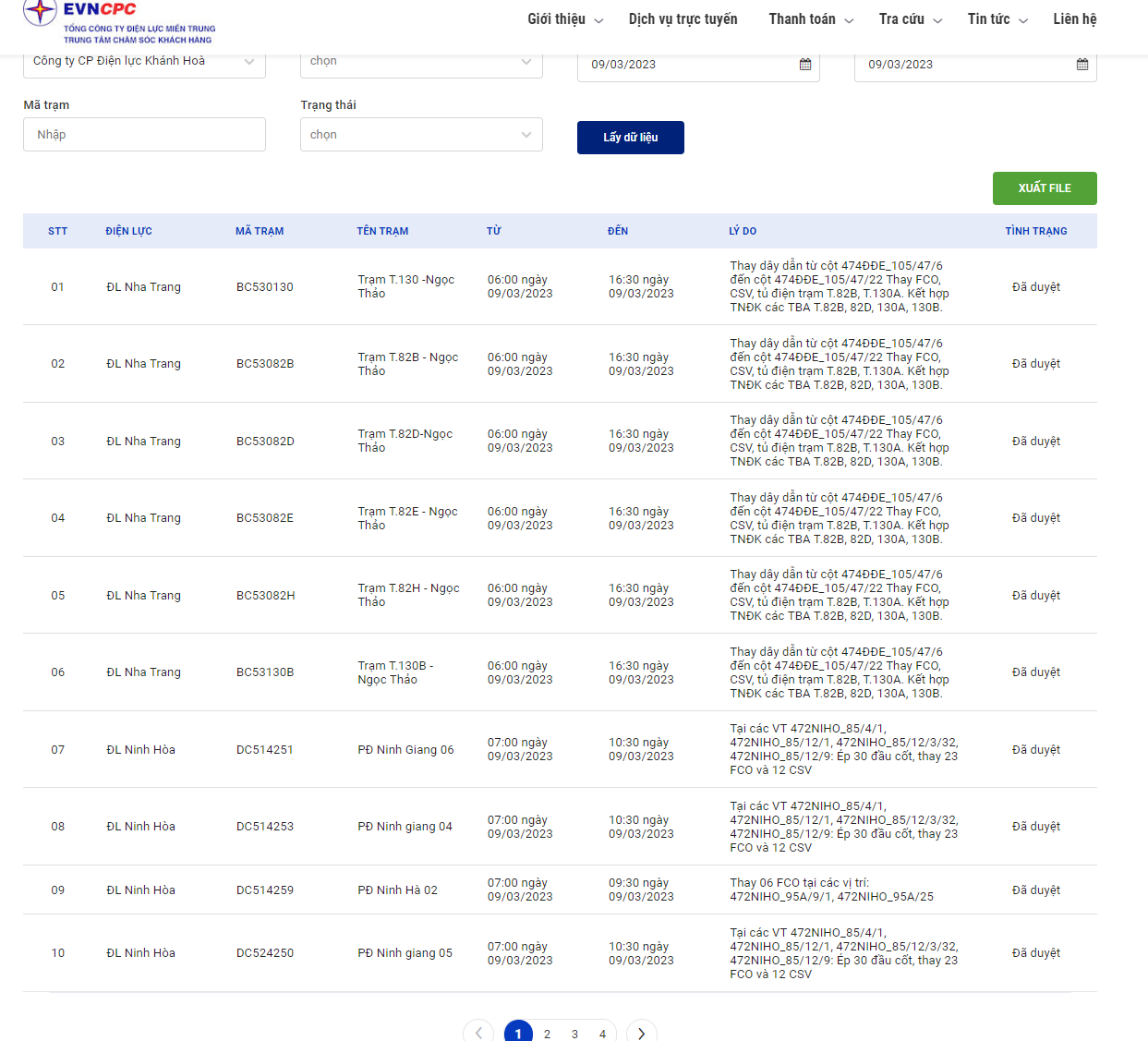The image size is (1148, 1041).
Task: Go to page 2 of results
Action: [547, 1034]
